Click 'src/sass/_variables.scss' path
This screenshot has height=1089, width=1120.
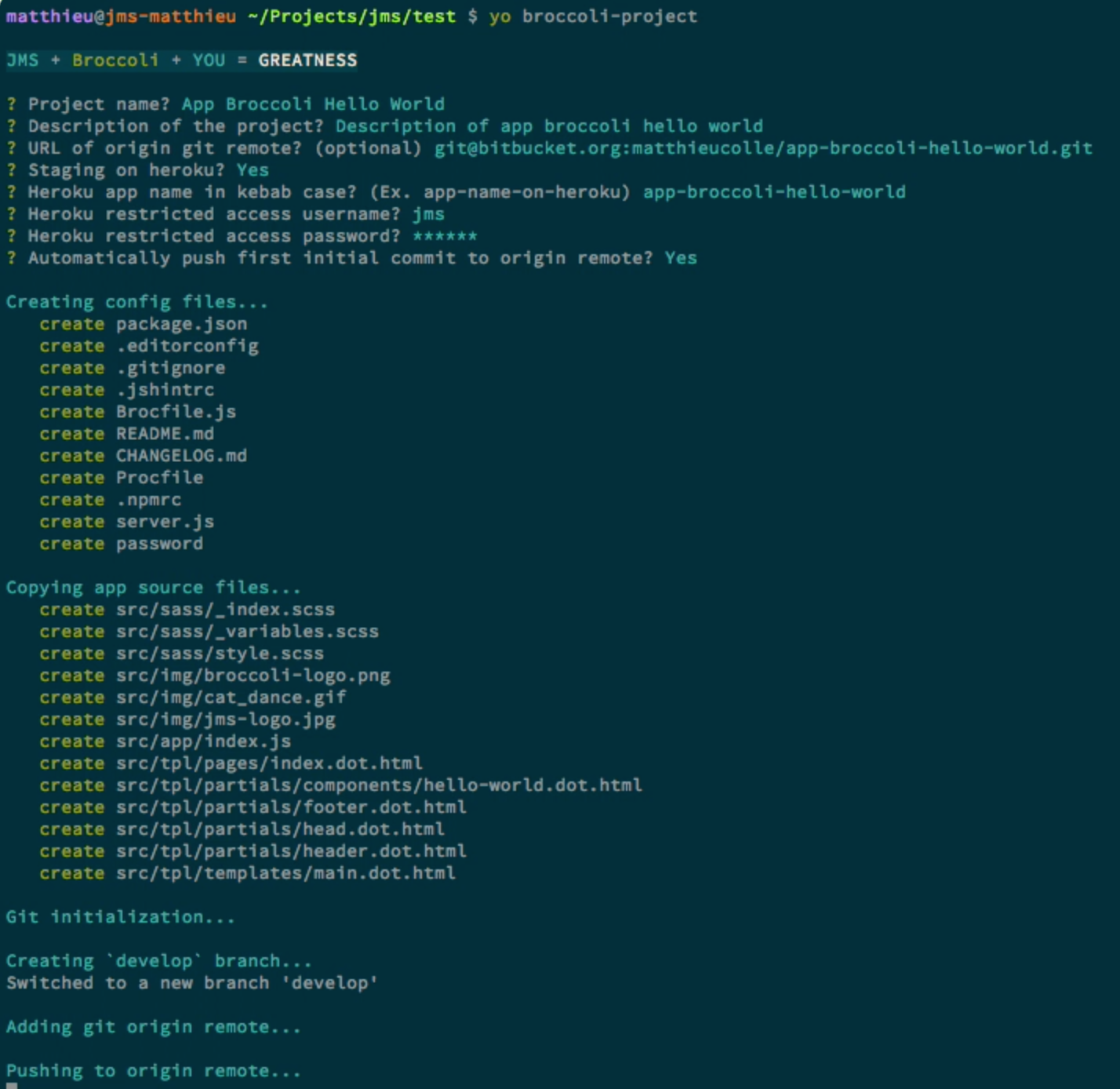248,632
